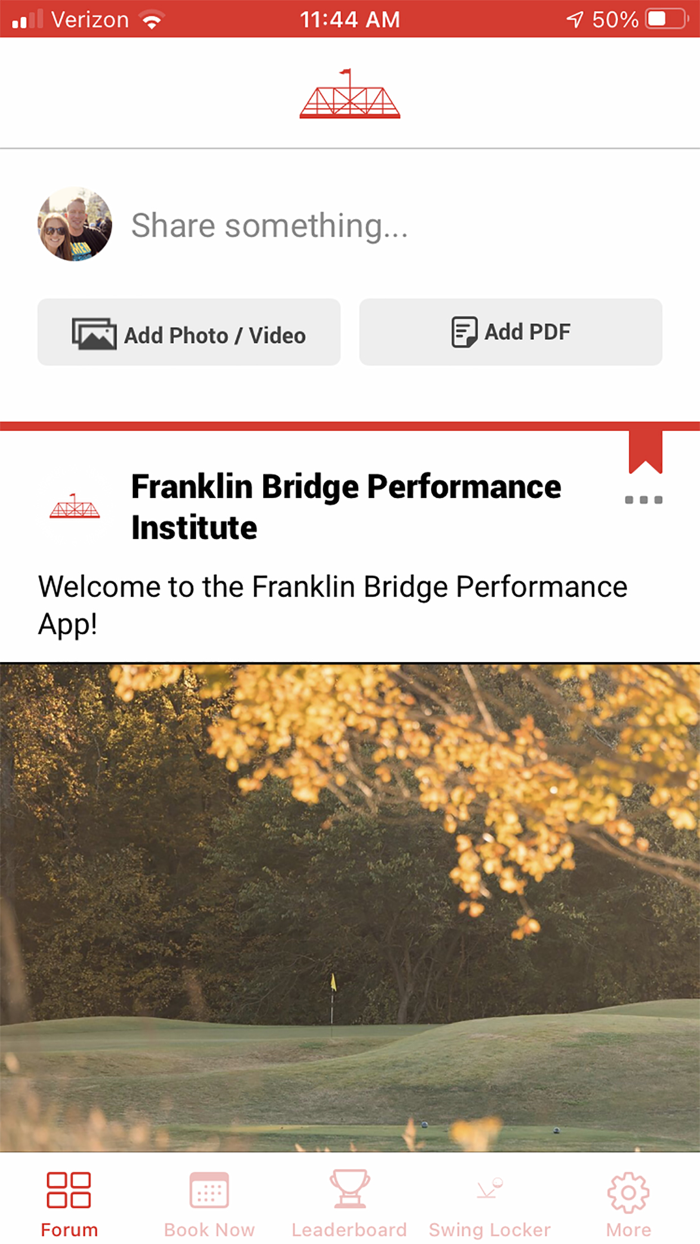Open your profile avatar photo
Screen dimensions: 700x1244
point(75,225)
